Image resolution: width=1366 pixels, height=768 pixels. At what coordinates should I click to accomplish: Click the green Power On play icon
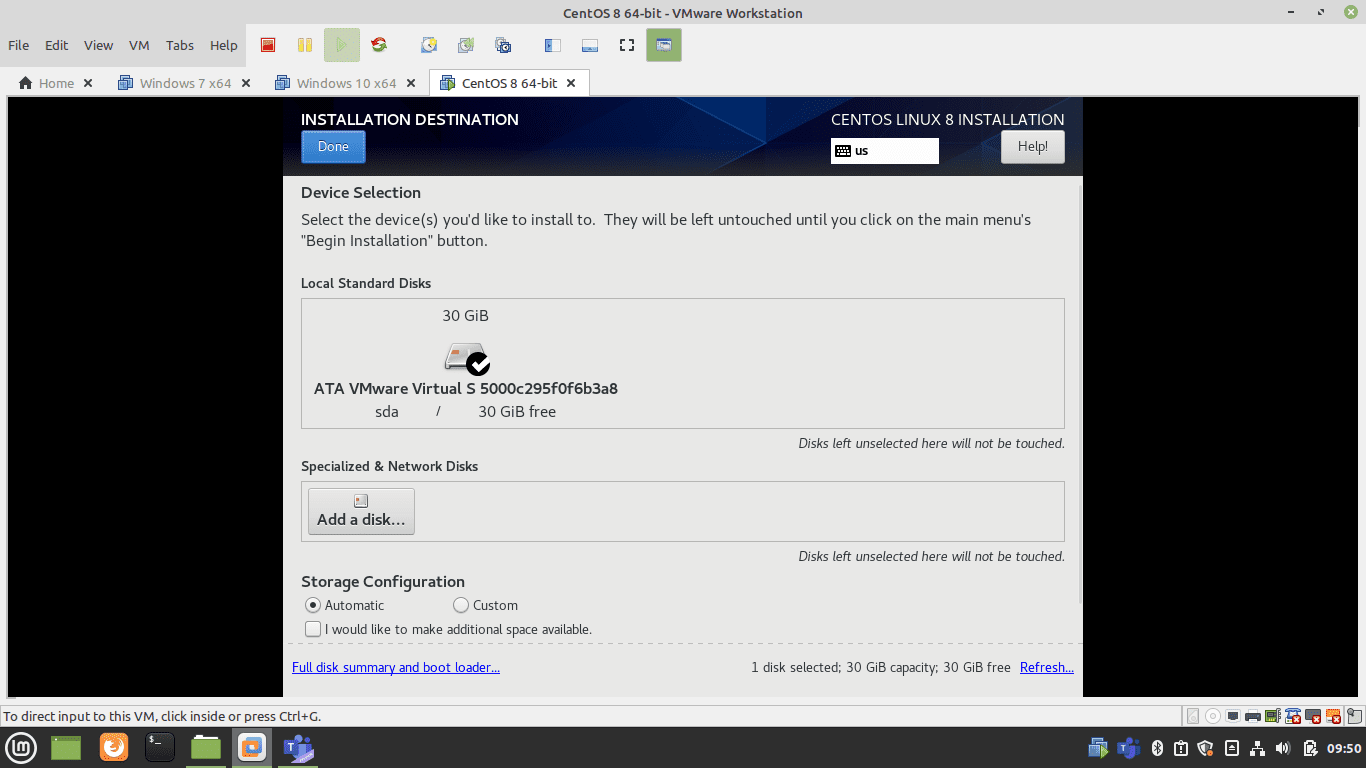pos(341,45)
